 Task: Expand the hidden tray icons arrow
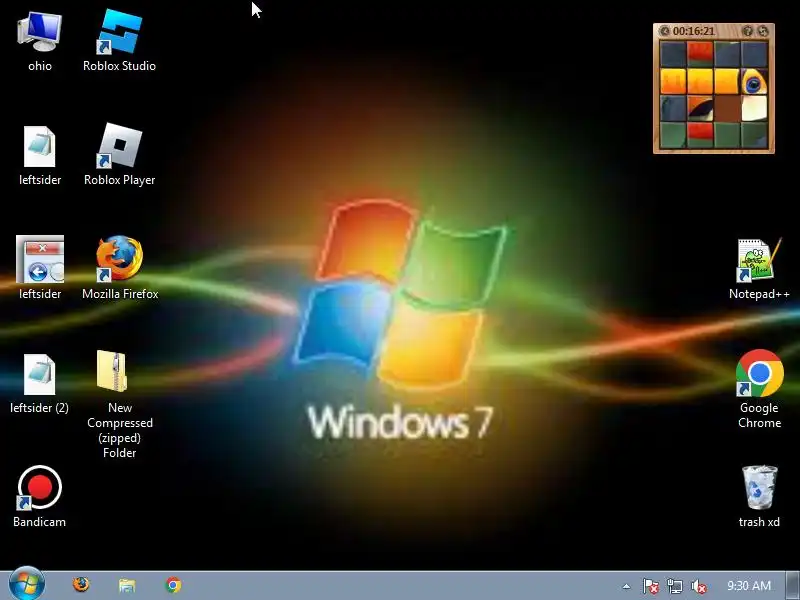tap(626, 586)
